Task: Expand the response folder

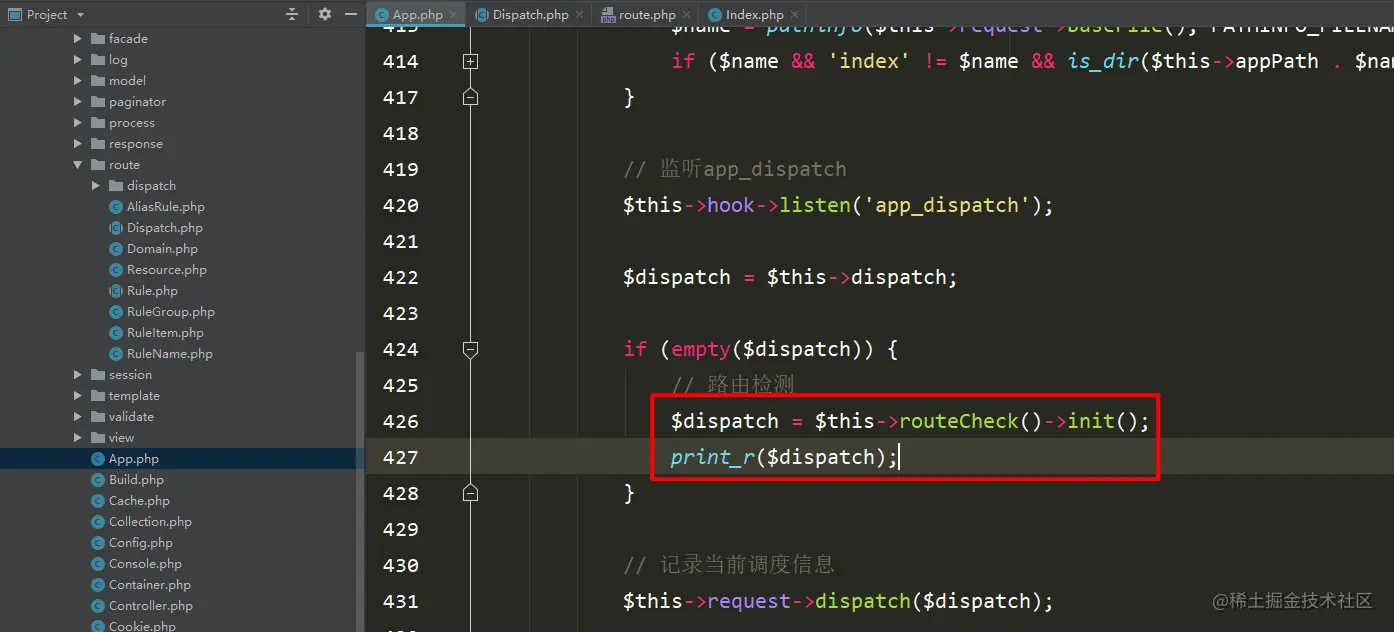Action: pyautogui.click(x=78, y=144)
